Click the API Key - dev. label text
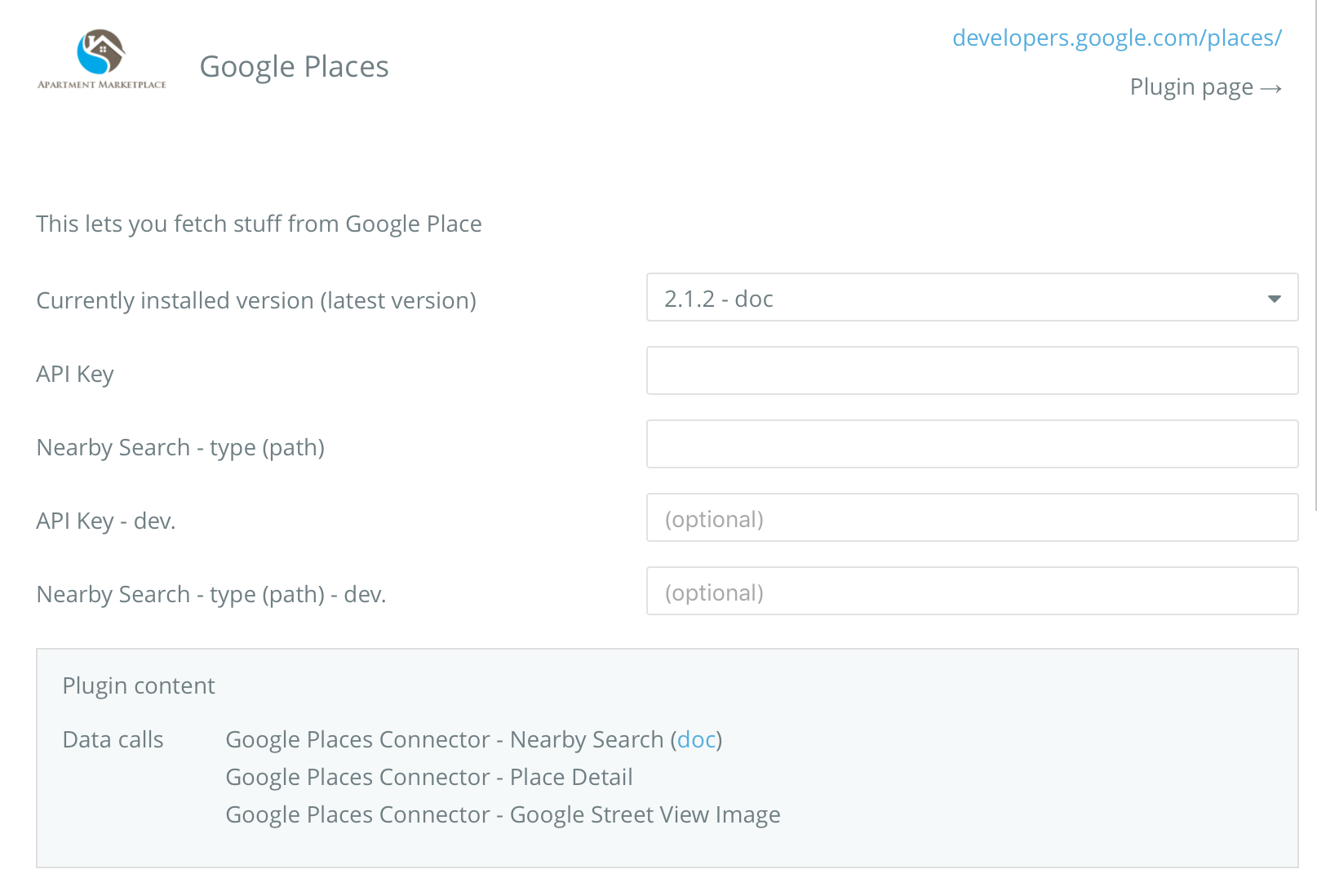This screenshot has width=1317, height=896. coord(106,521)
